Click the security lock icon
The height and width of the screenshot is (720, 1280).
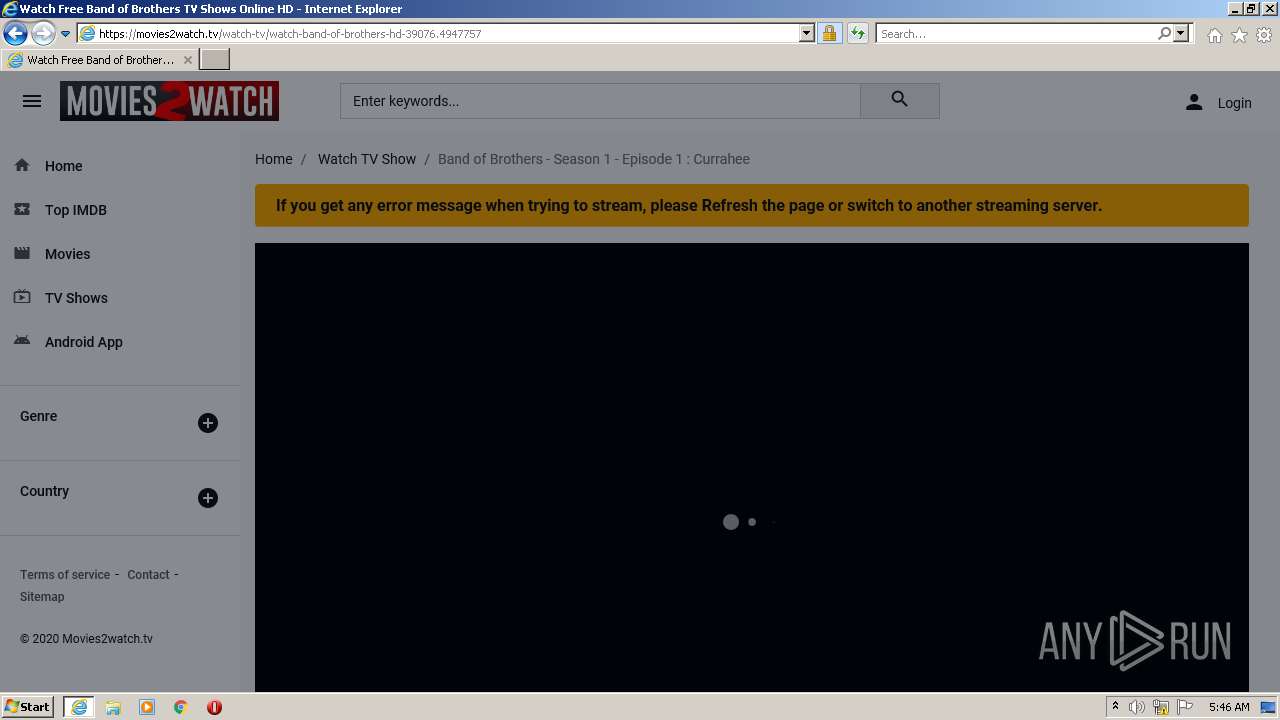point(829,33)
